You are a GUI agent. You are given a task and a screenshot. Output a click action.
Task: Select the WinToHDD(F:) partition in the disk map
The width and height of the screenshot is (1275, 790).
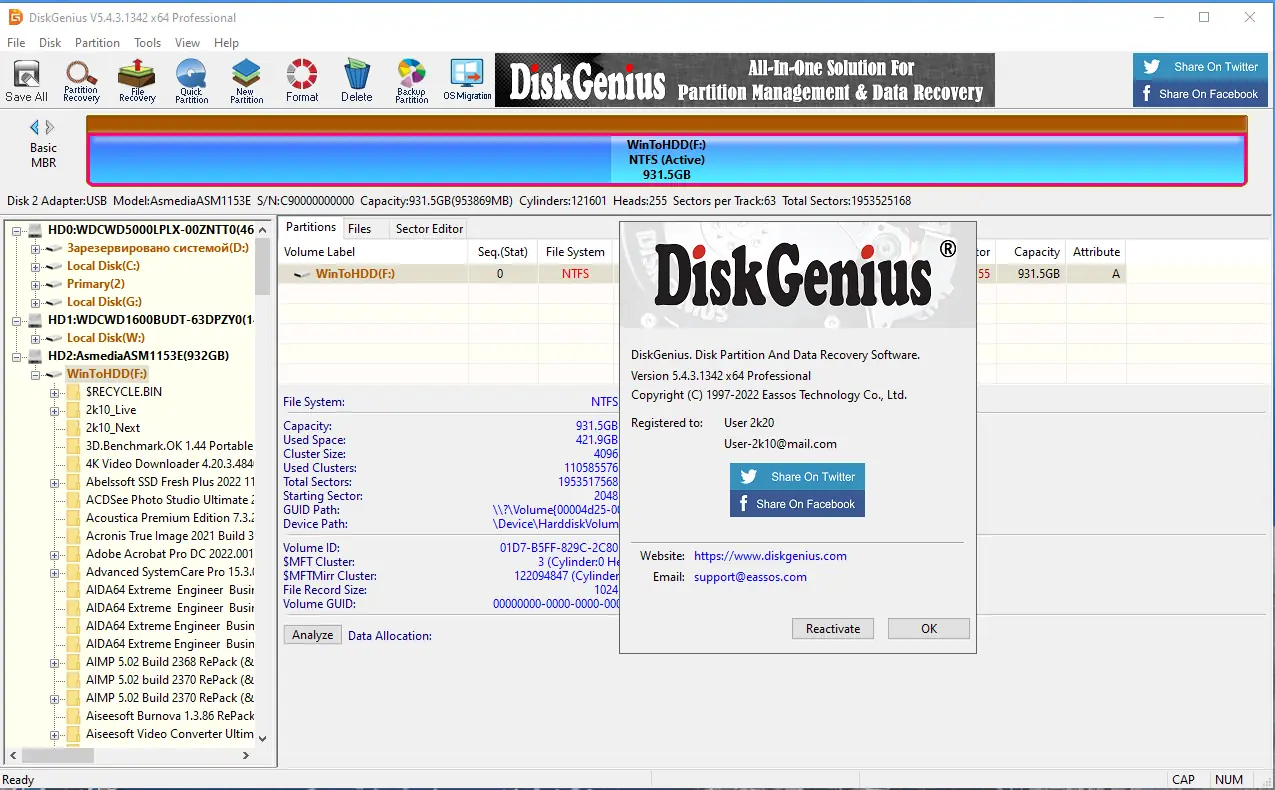pos(665,159)
